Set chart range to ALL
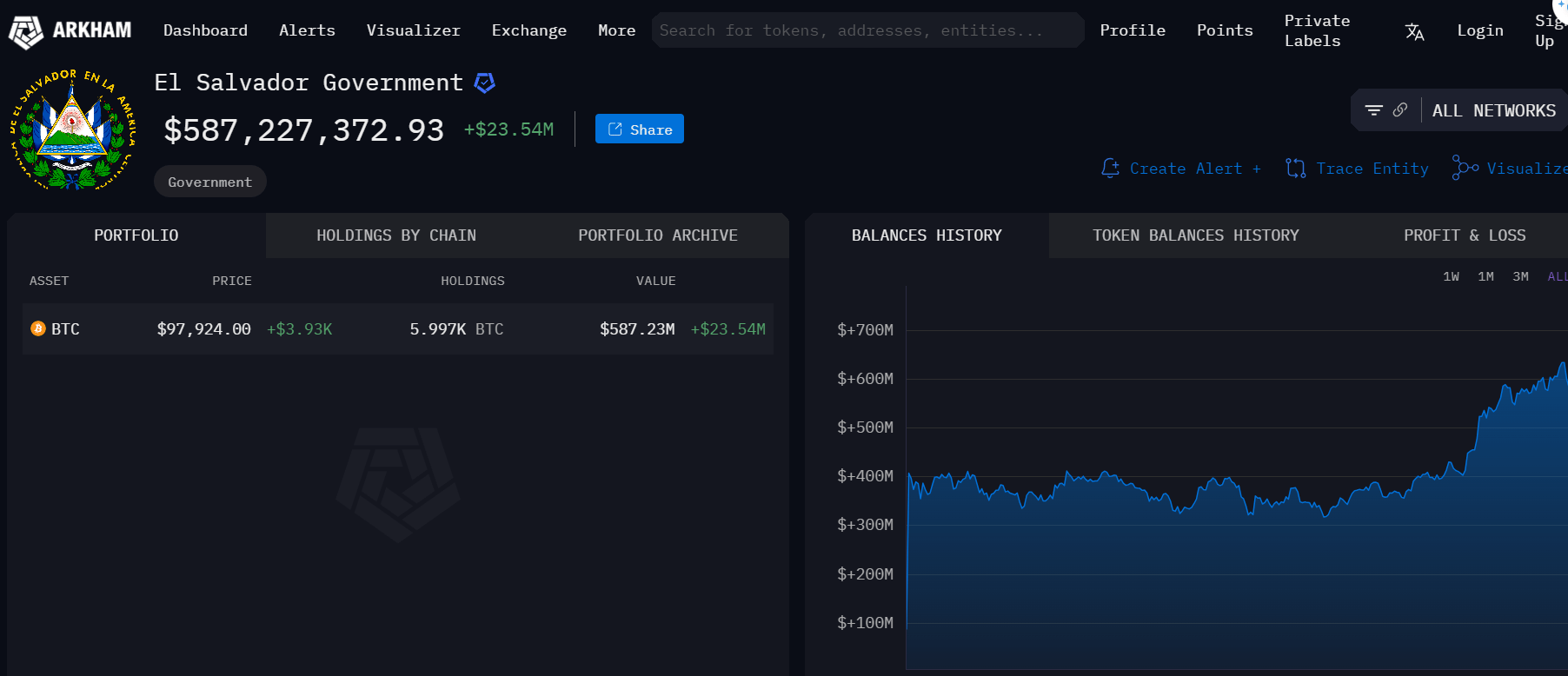1568x676 pixels. [1557, 276]
